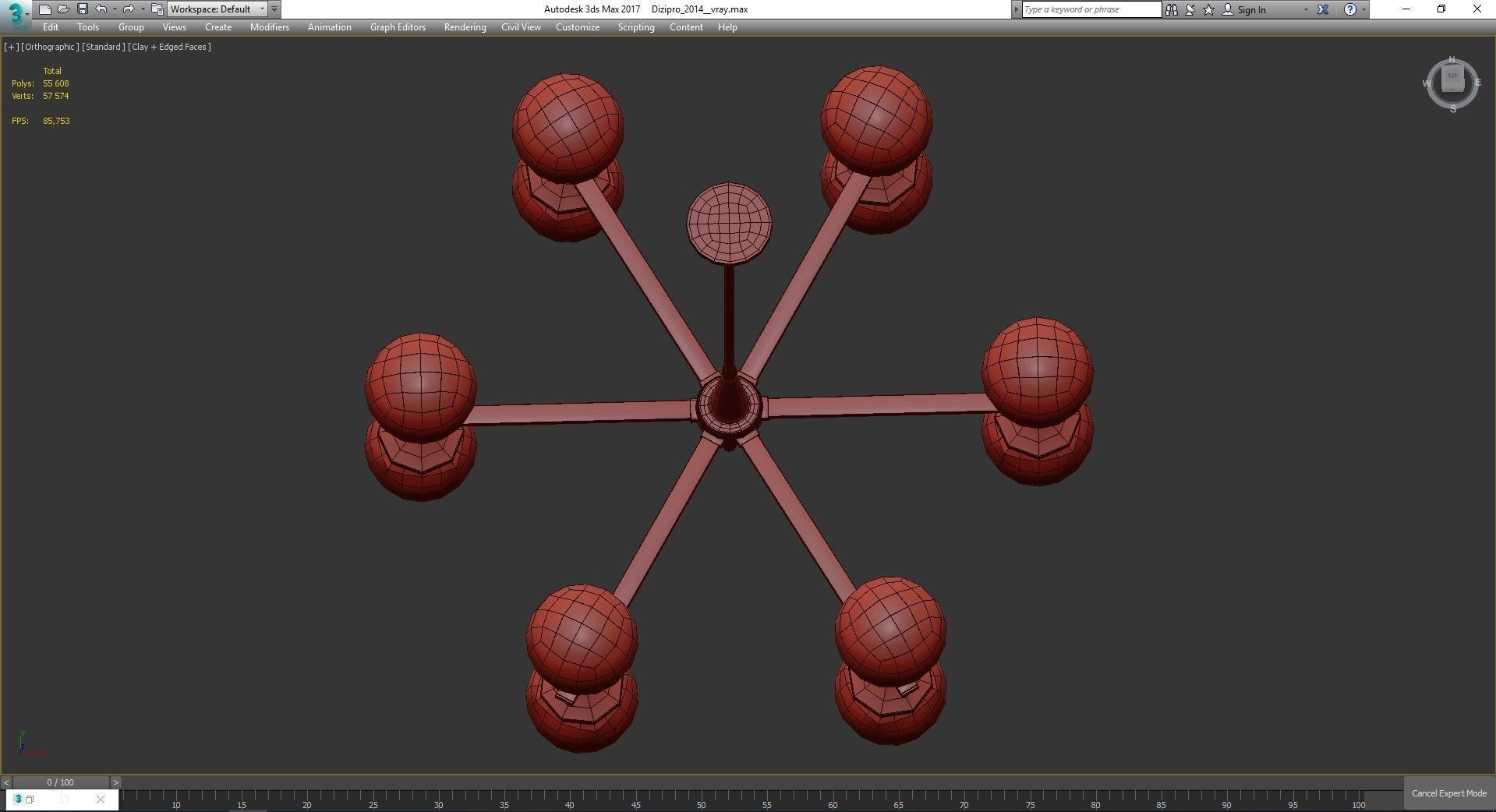Create a new scene with the New icon

[x=44, y=9]
